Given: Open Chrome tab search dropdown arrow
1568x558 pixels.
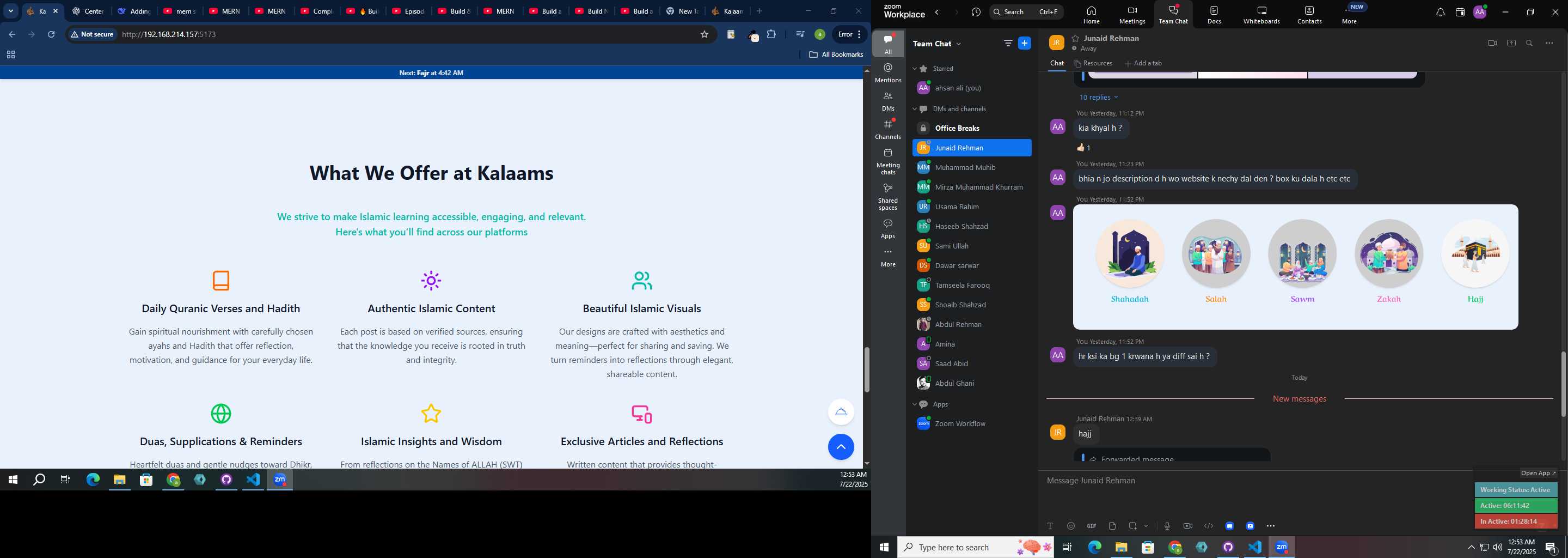Looking at the screenshot, I should tap(11, 11).
